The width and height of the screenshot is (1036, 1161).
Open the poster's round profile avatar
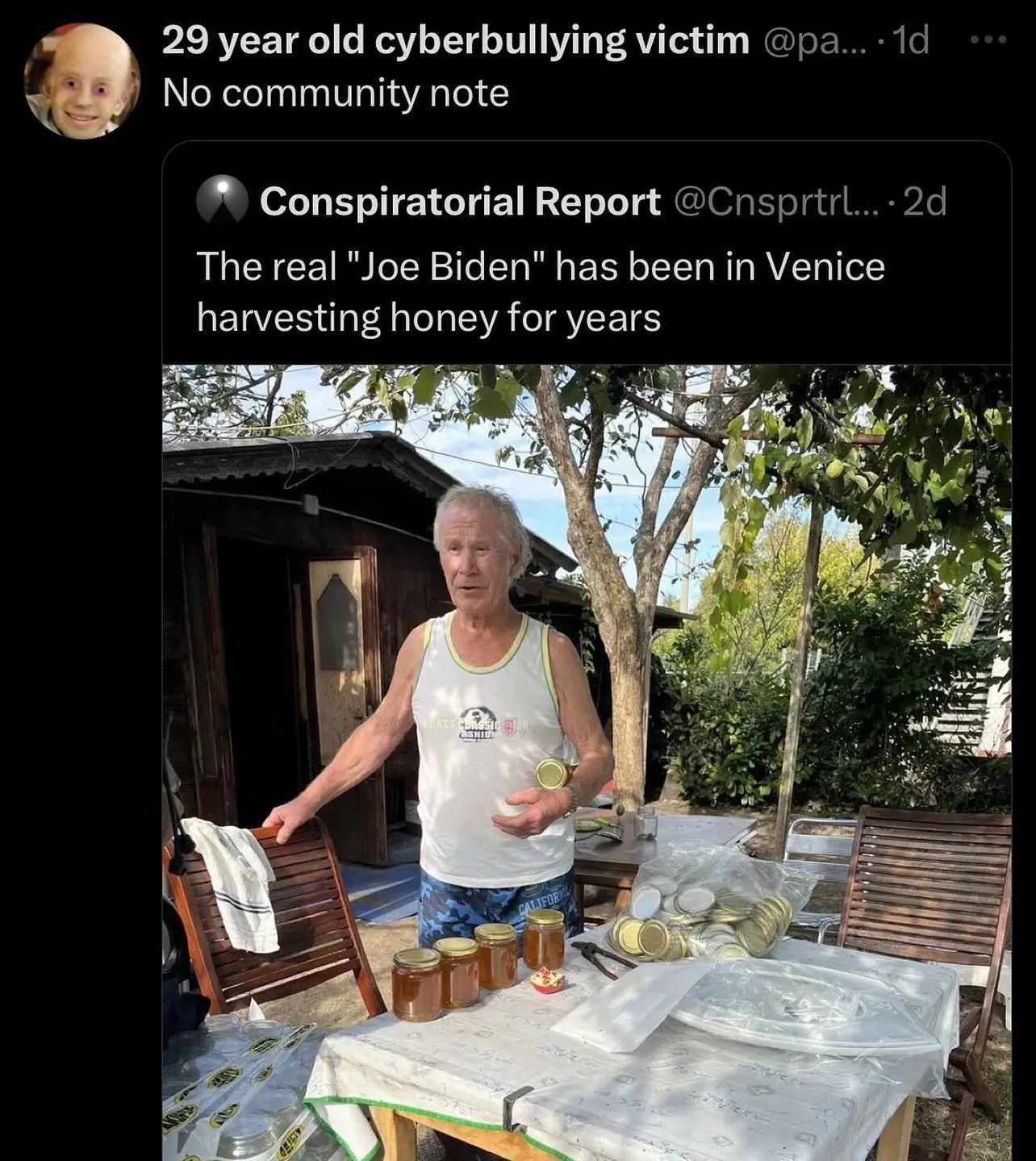(x=82, y=81)
